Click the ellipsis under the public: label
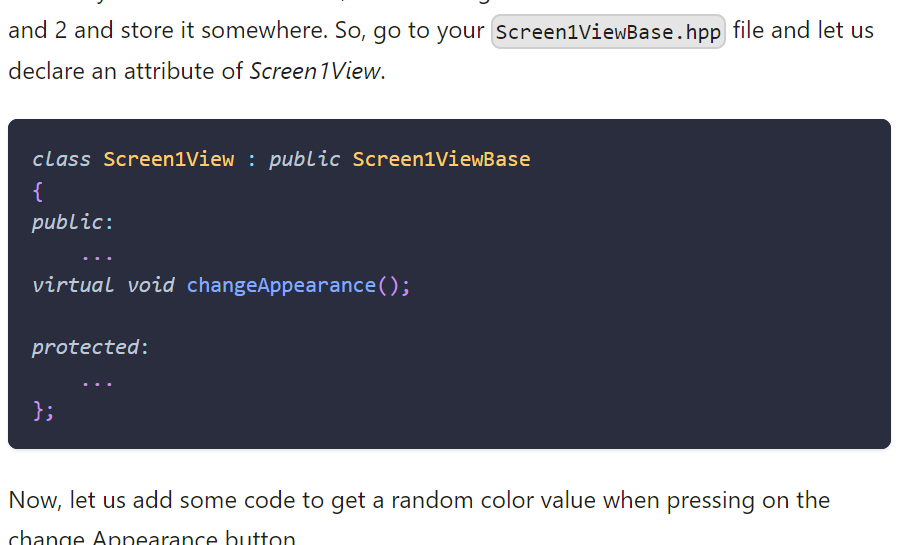 click(x=97, y=258)
